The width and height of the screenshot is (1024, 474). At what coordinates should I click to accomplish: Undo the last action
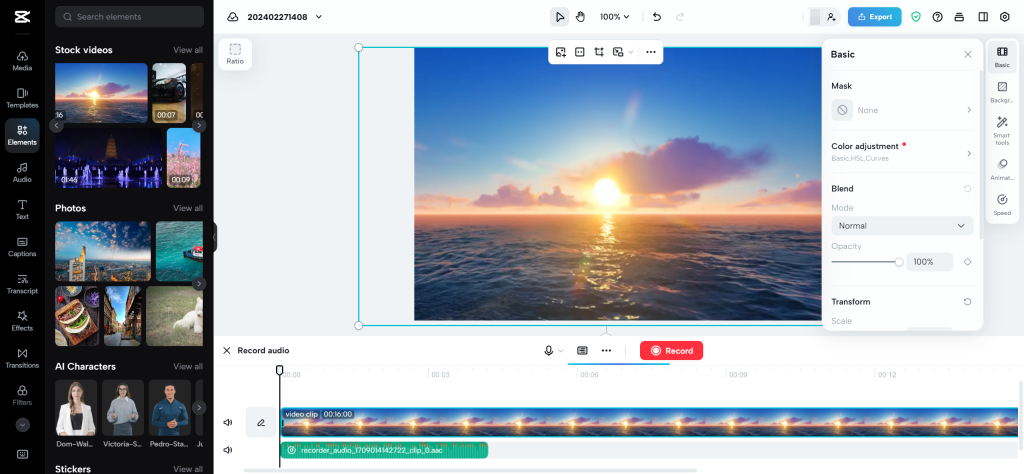[x=657, y=17]
